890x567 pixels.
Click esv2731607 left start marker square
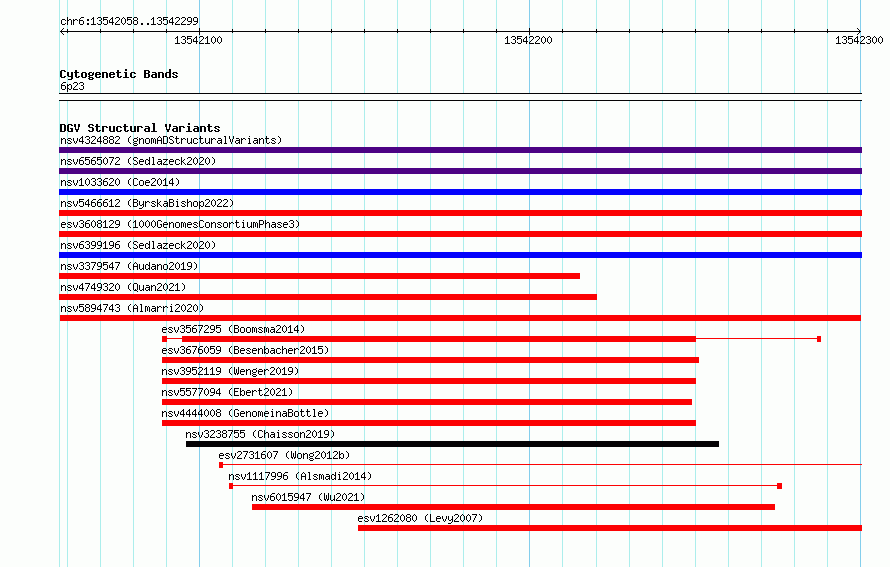click(221, 465)
